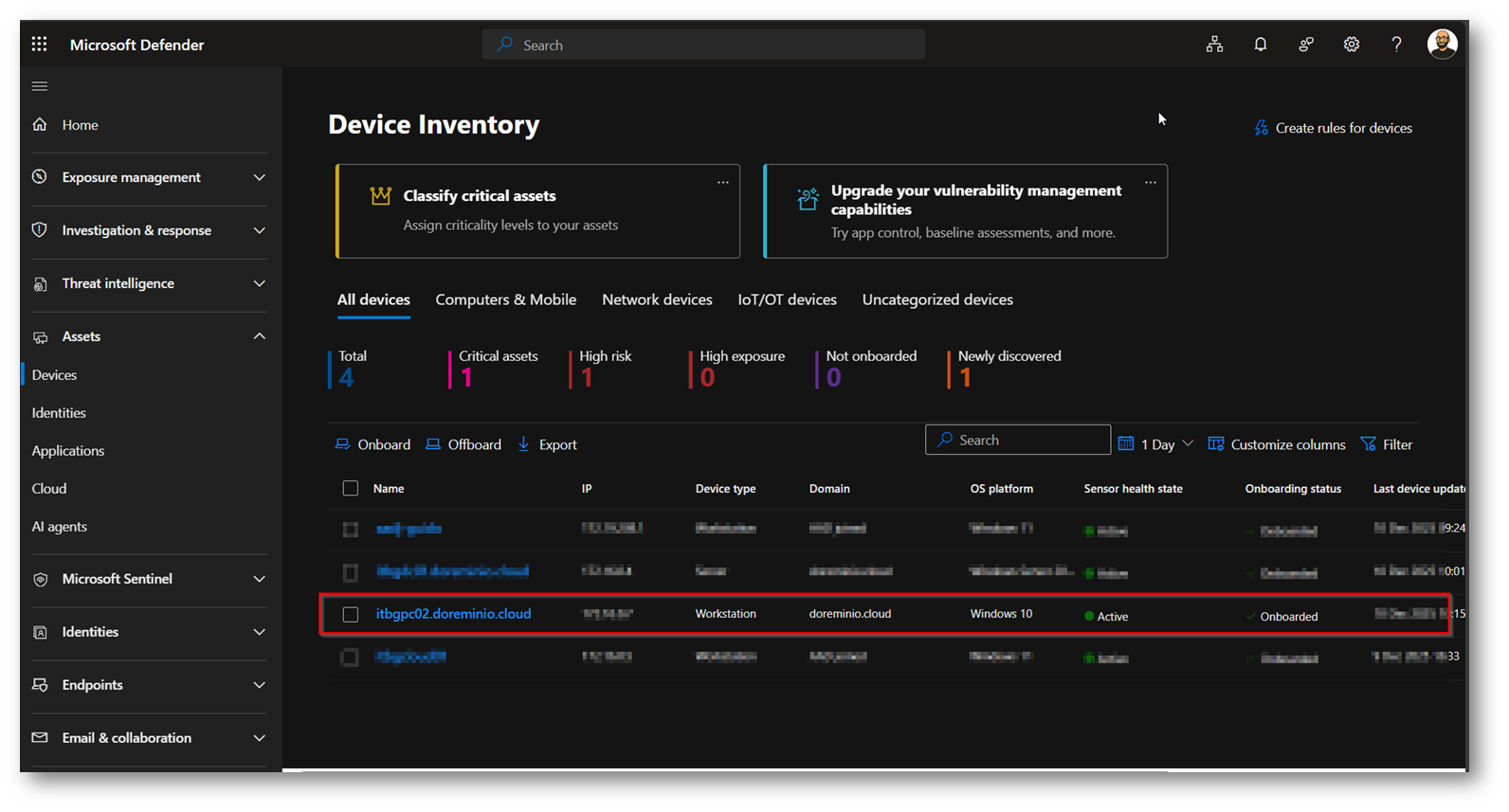Click the Export download icon
This screenshot has width=1509, height=812.
pyautogui.click(x=524, y=444)
